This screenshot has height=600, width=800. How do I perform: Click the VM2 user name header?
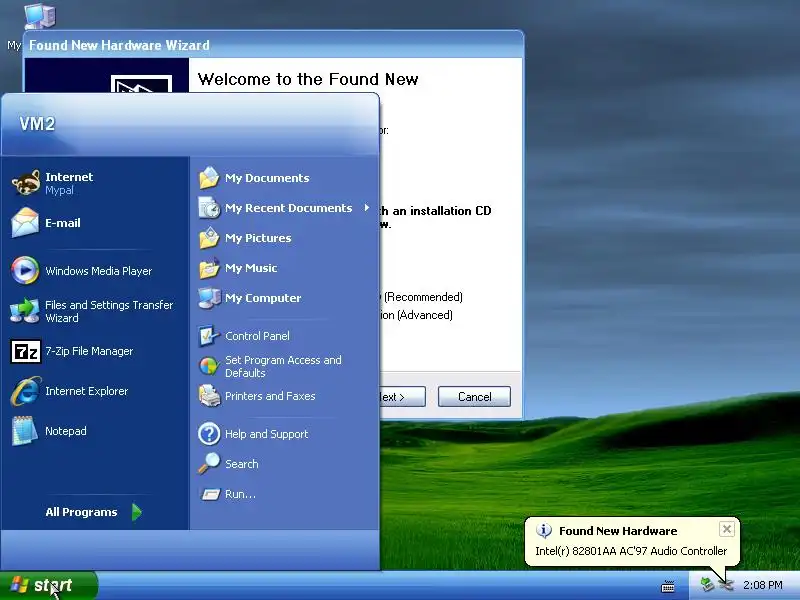[37, 123]
